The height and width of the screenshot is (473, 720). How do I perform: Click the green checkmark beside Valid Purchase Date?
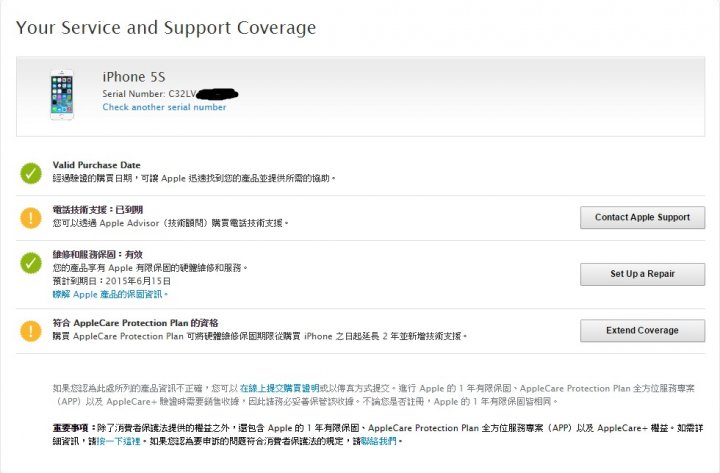pos(31,173)
